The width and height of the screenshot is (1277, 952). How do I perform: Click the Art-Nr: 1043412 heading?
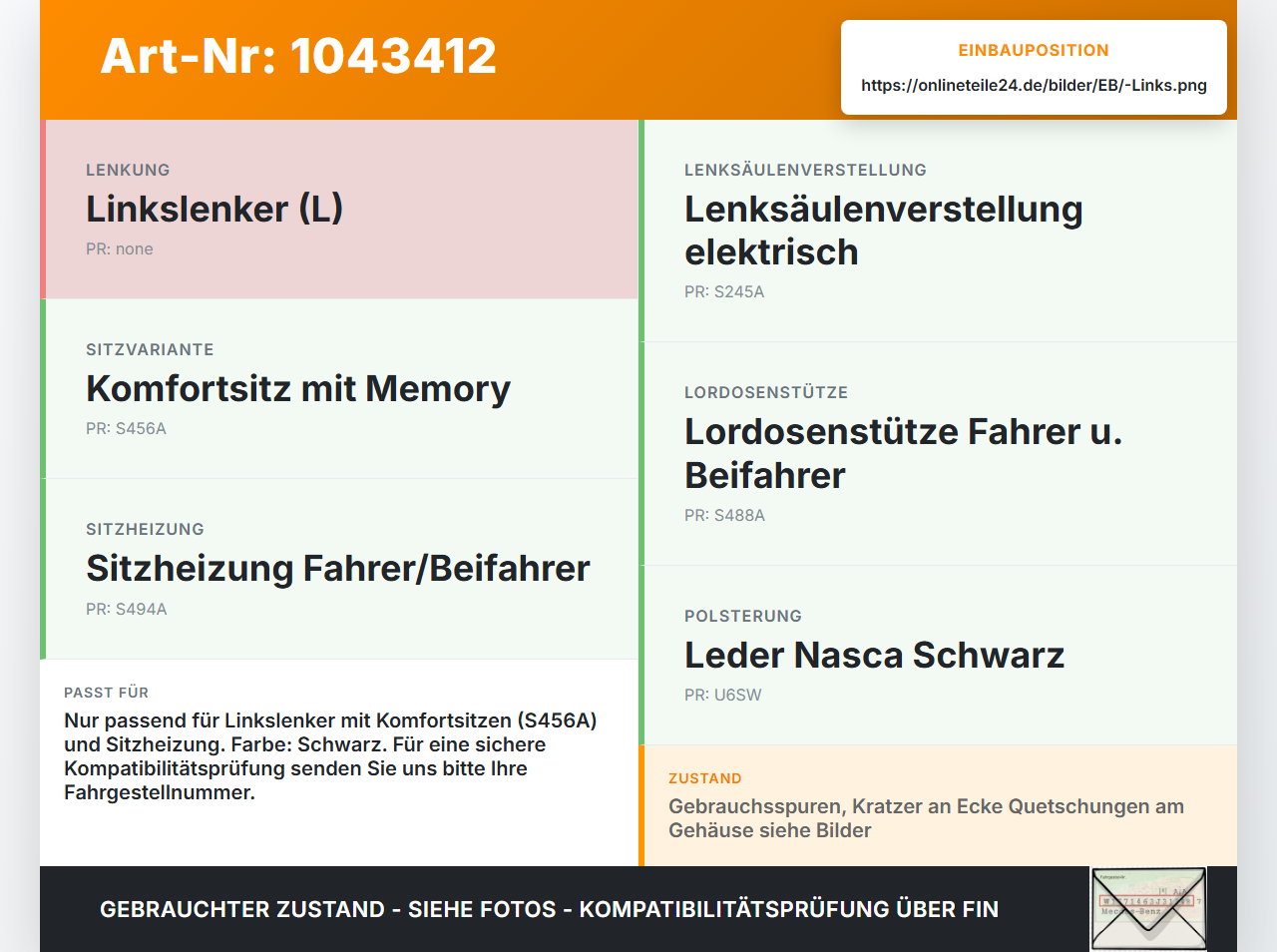click(x=298, y=56)
